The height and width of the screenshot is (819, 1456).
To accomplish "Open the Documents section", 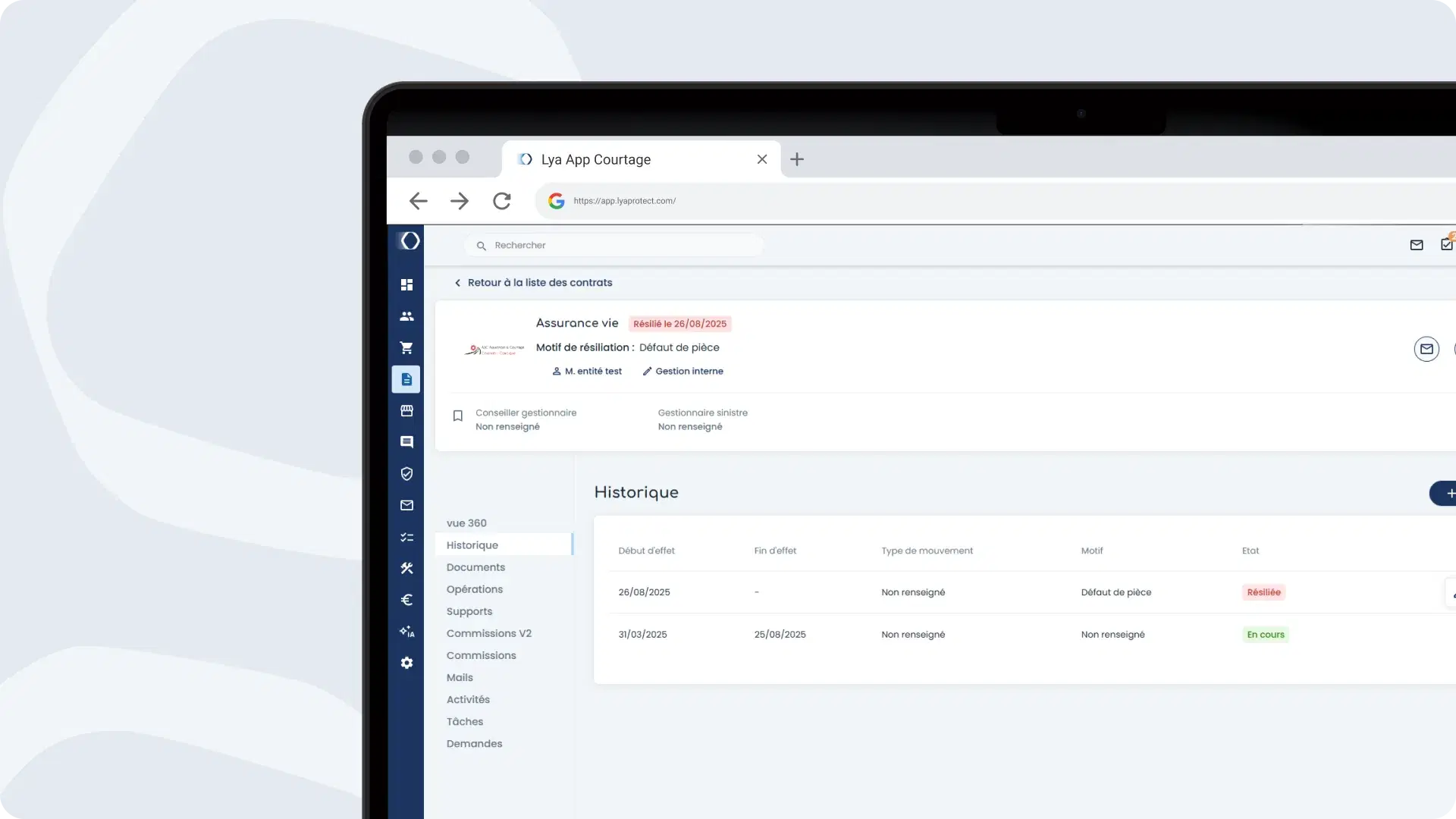I will [x=475, y=567].
